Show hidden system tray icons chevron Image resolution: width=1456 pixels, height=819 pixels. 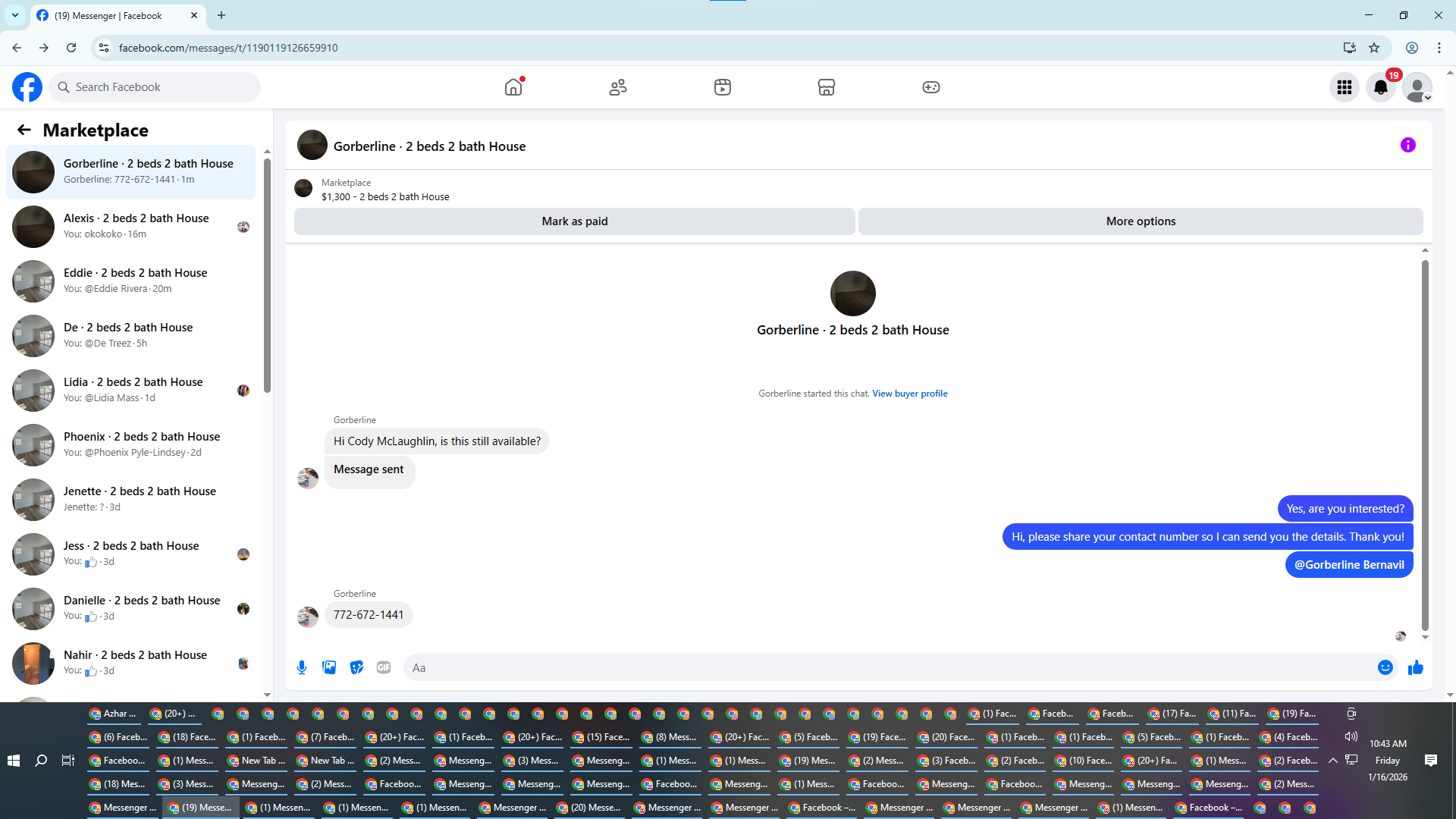(x=1332, y=761)
